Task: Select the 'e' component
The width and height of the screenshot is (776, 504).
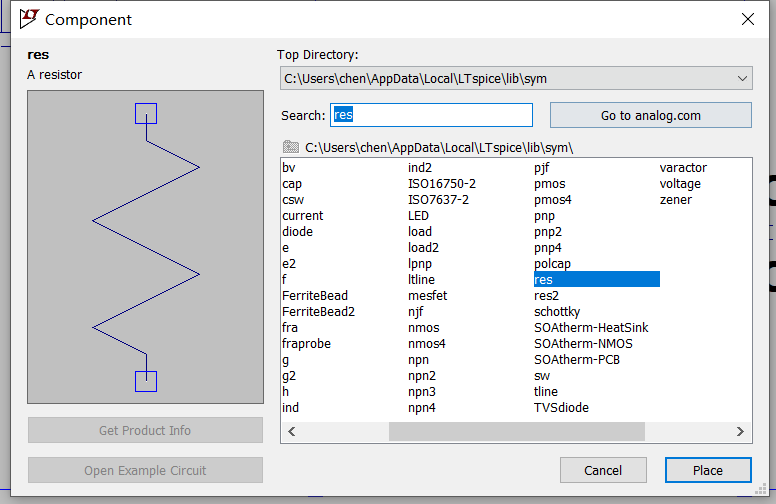Action: 286,248
